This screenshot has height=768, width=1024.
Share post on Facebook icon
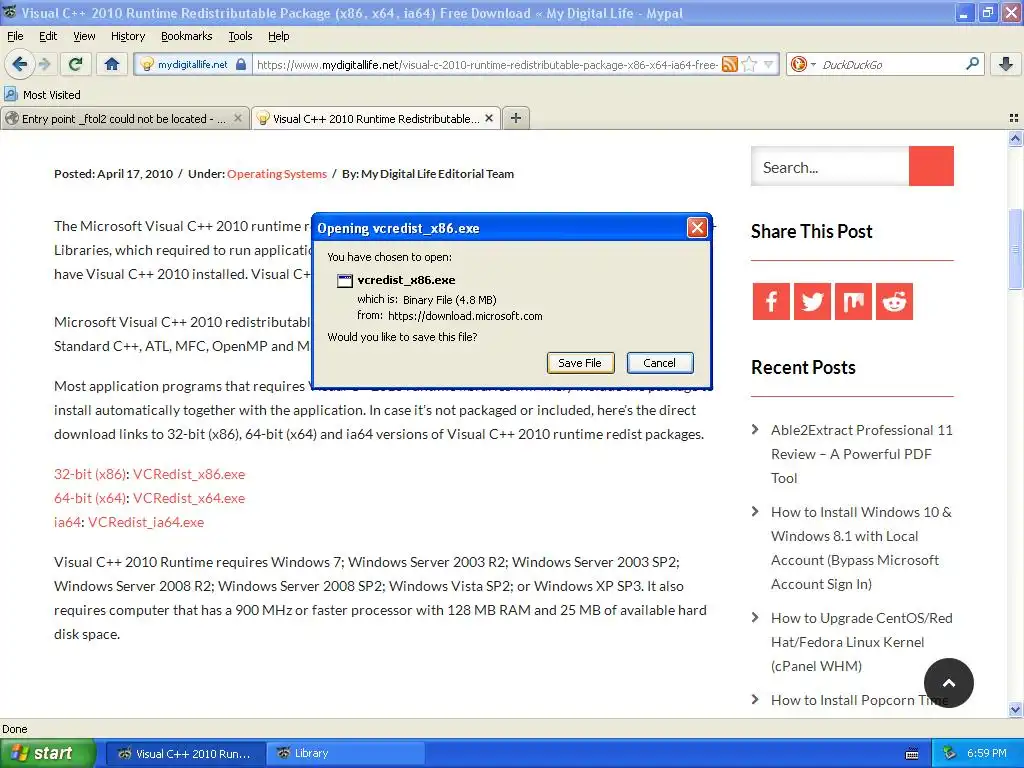click(x=771, y=301)
